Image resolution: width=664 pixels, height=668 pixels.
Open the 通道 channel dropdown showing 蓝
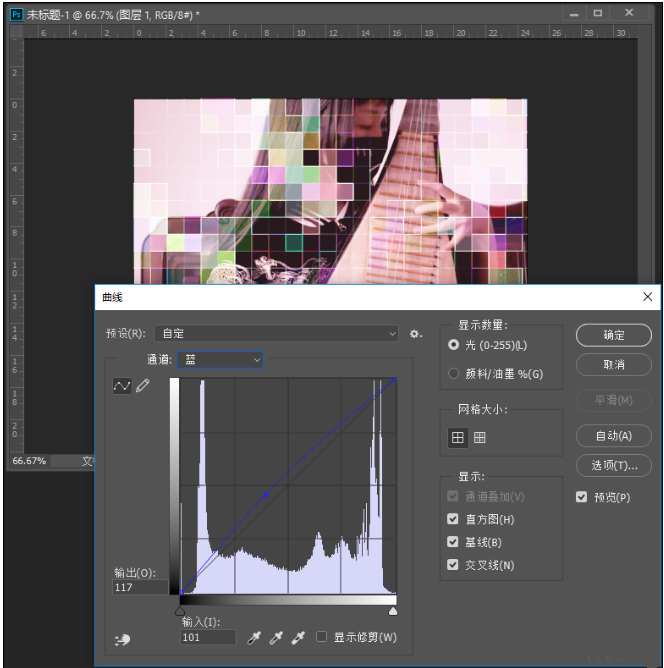[x=220, y=360]
